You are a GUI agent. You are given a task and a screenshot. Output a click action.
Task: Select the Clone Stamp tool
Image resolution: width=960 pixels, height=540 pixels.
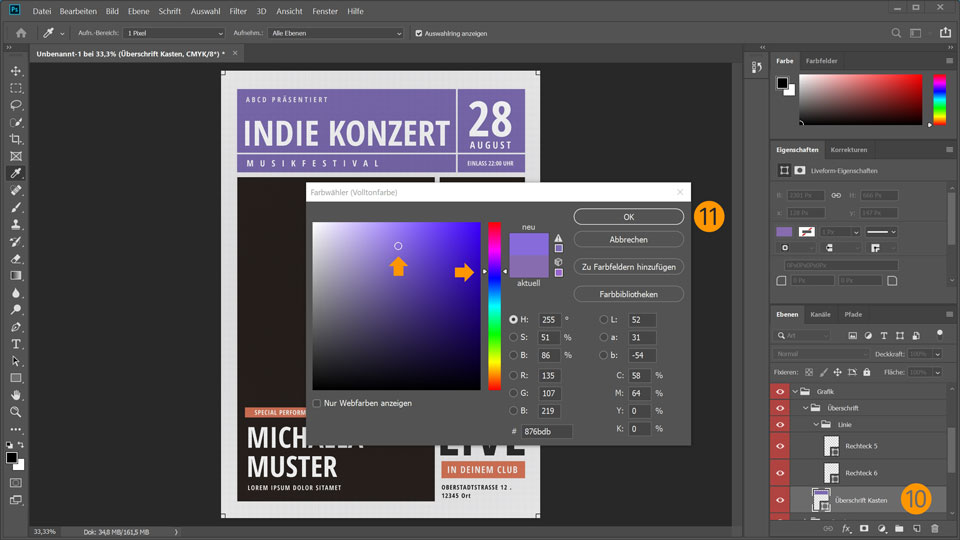[x=16, y=225]
